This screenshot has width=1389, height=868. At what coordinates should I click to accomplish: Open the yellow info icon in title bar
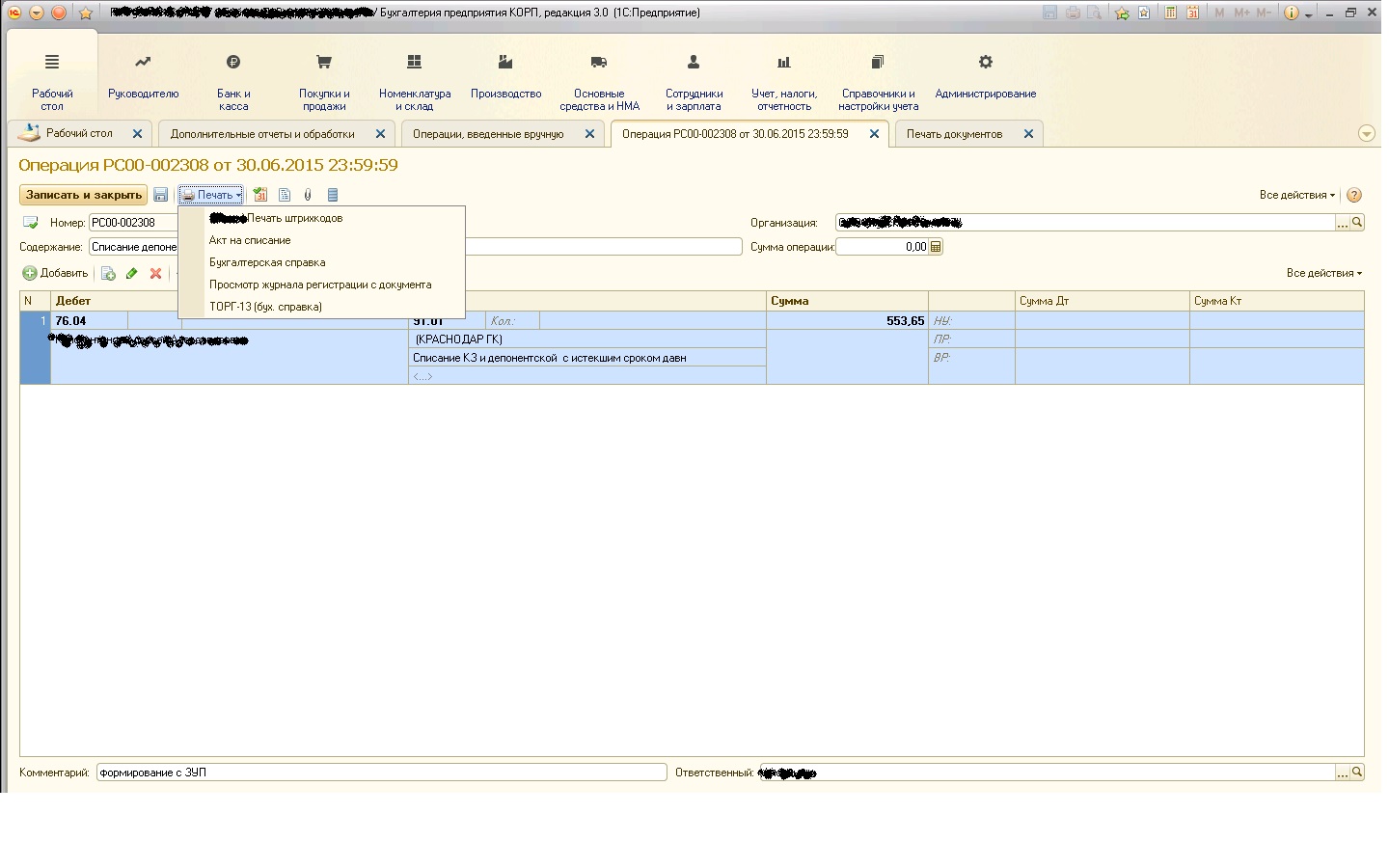1292,13
